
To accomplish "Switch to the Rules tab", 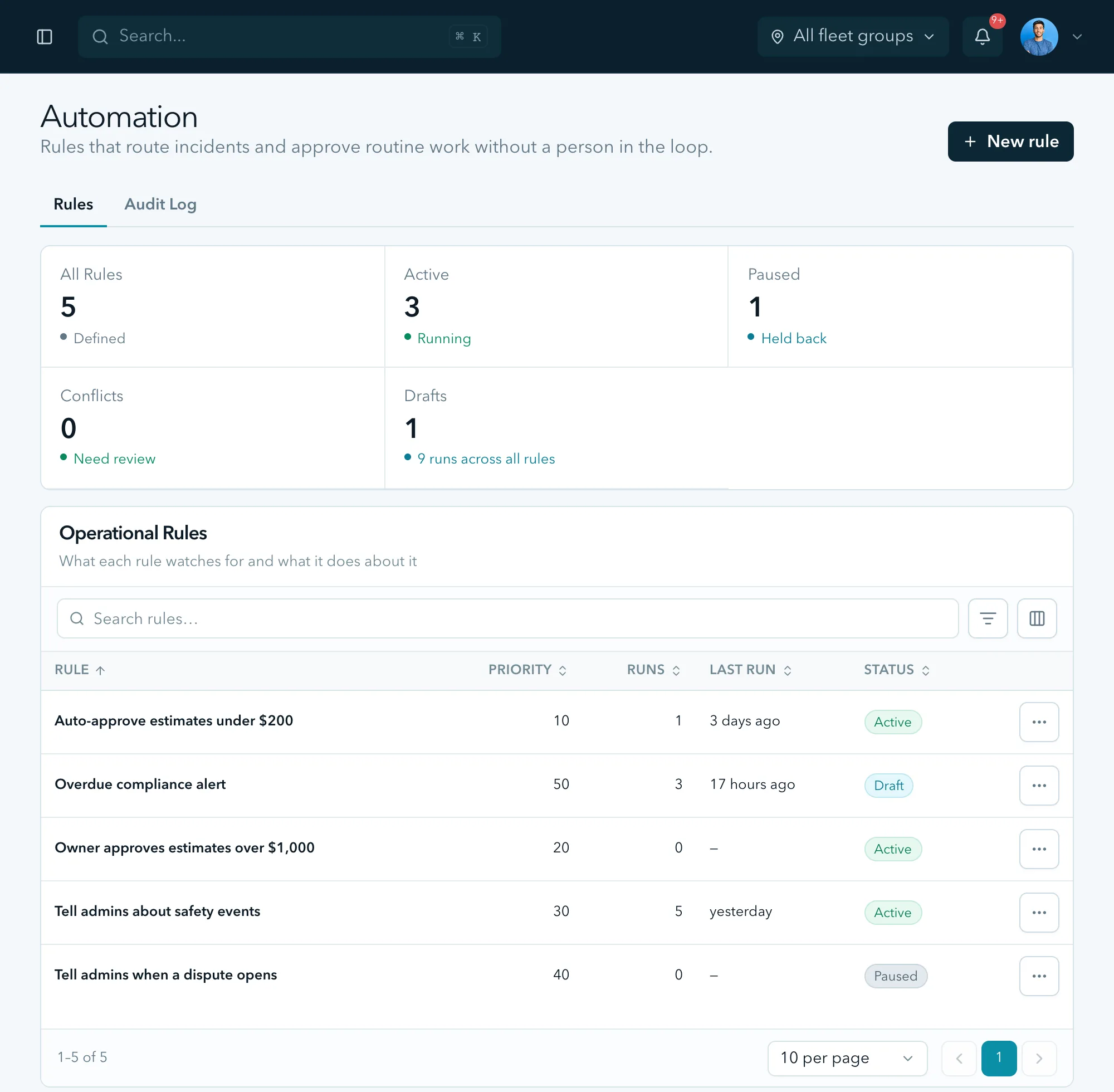I will pos(74,204).
